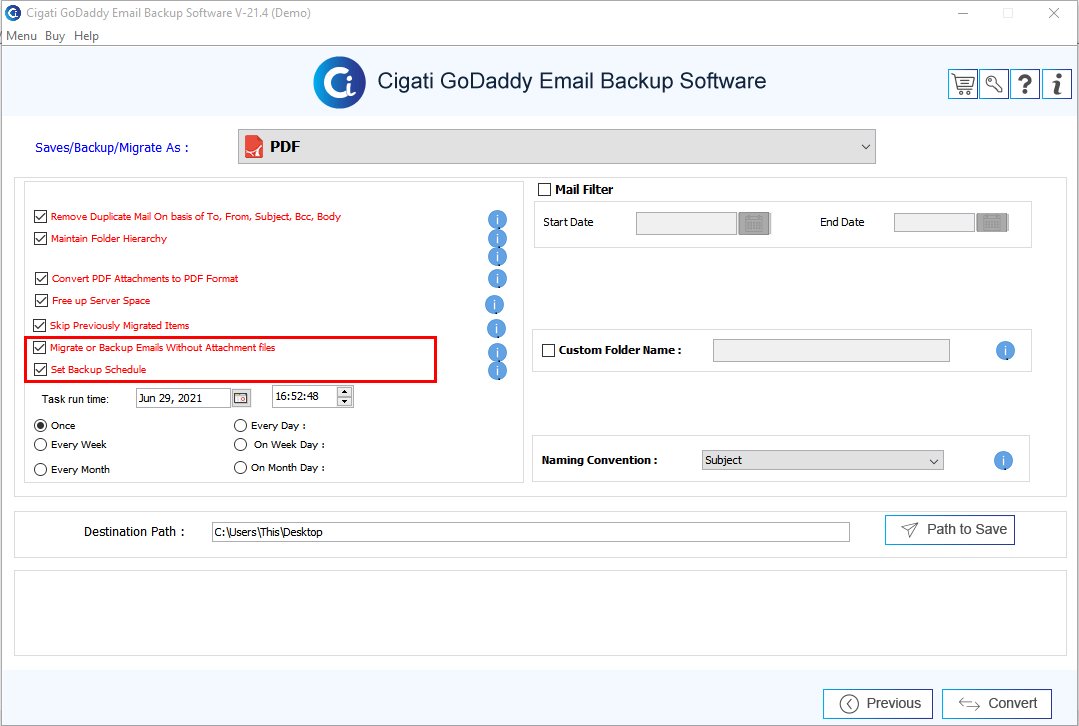Choose the Every Month schedule
The width and height of the screenshot is (1079, 726).
[x=41, y=469]
